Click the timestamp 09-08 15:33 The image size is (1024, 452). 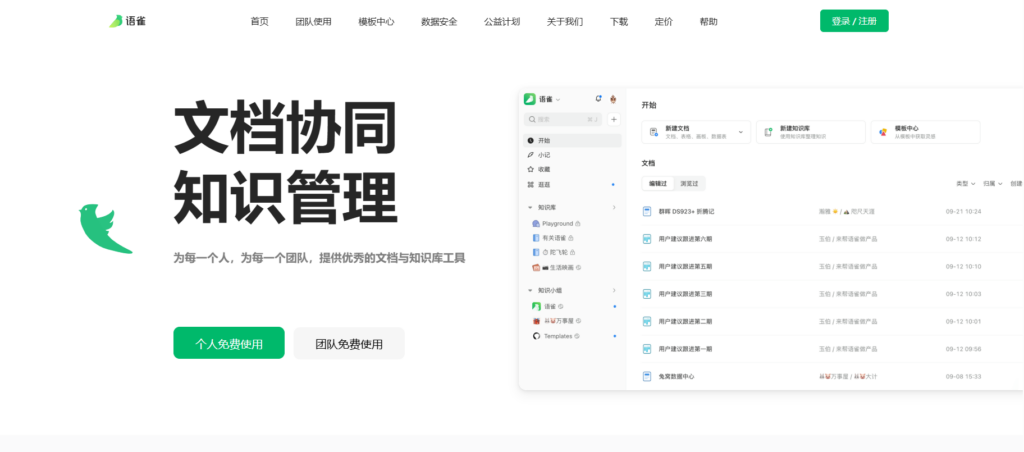(963, 376)
